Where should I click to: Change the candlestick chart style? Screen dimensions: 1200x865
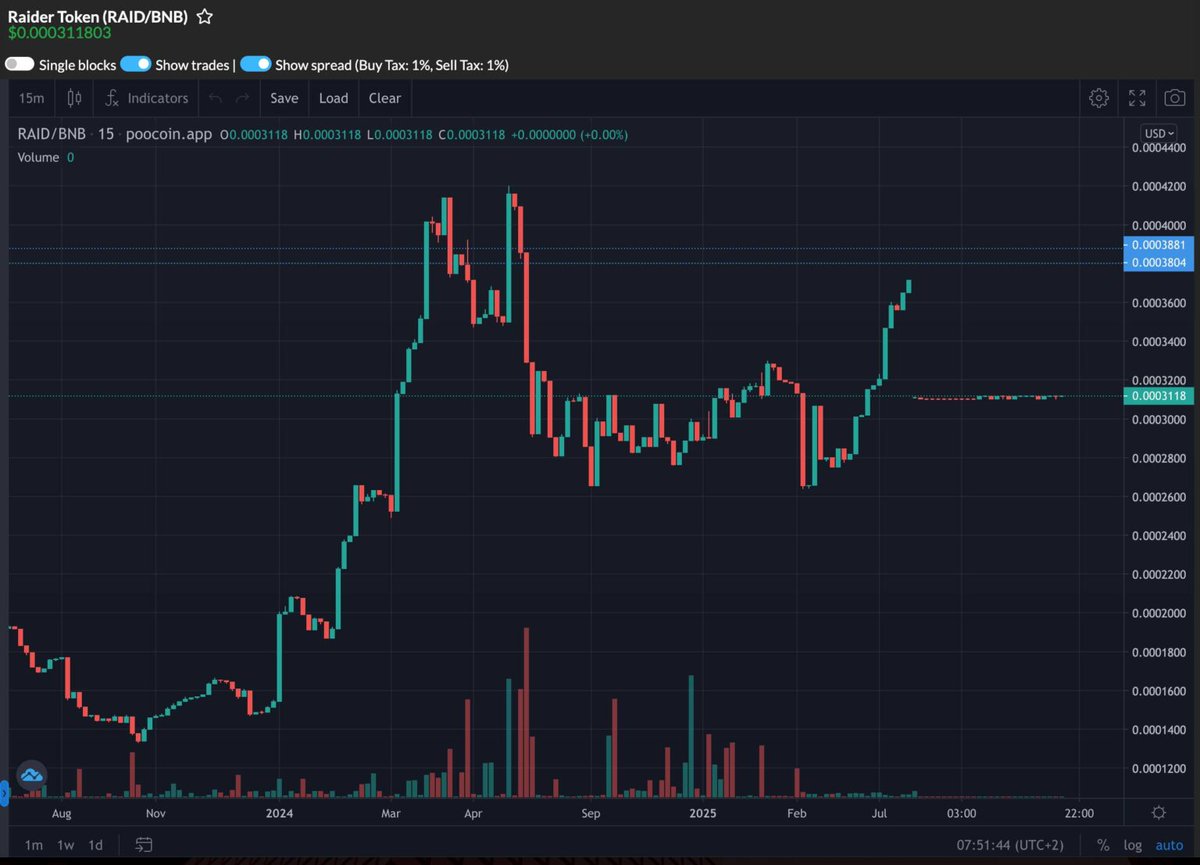click(74, 98)
